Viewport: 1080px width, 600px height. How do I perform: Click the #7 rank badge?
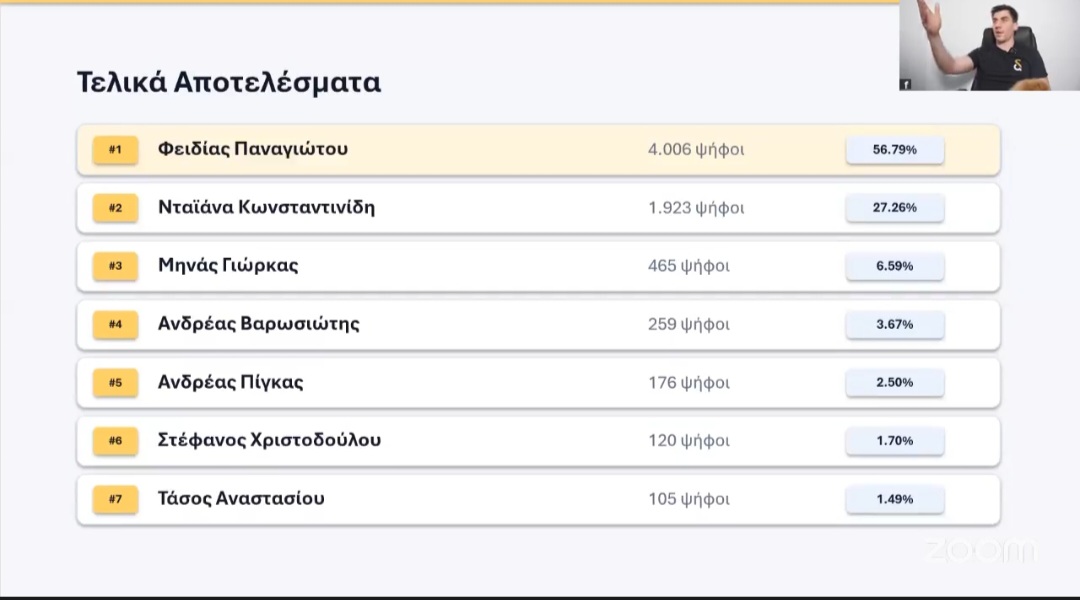click(x=115, y=498)
